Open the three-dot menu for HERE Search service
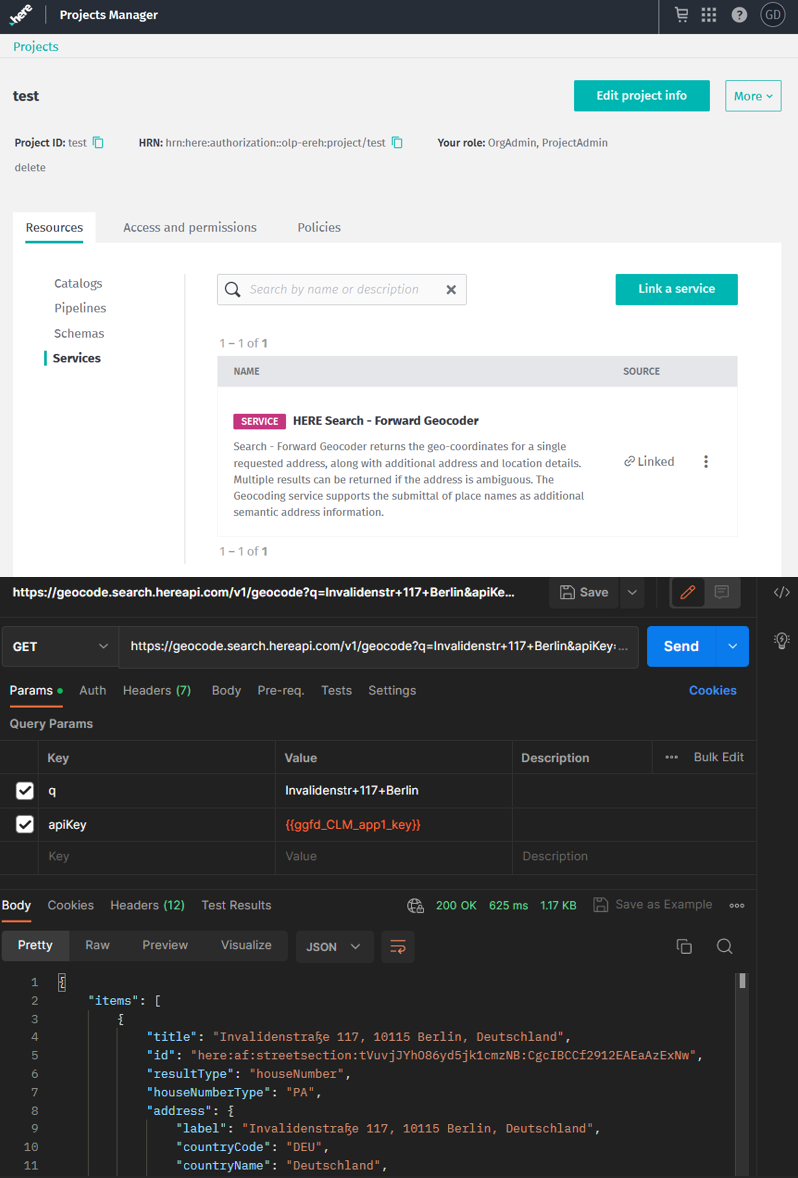Screen dimensions: 798x1178 pyautogui.click(x=706, y=461)
